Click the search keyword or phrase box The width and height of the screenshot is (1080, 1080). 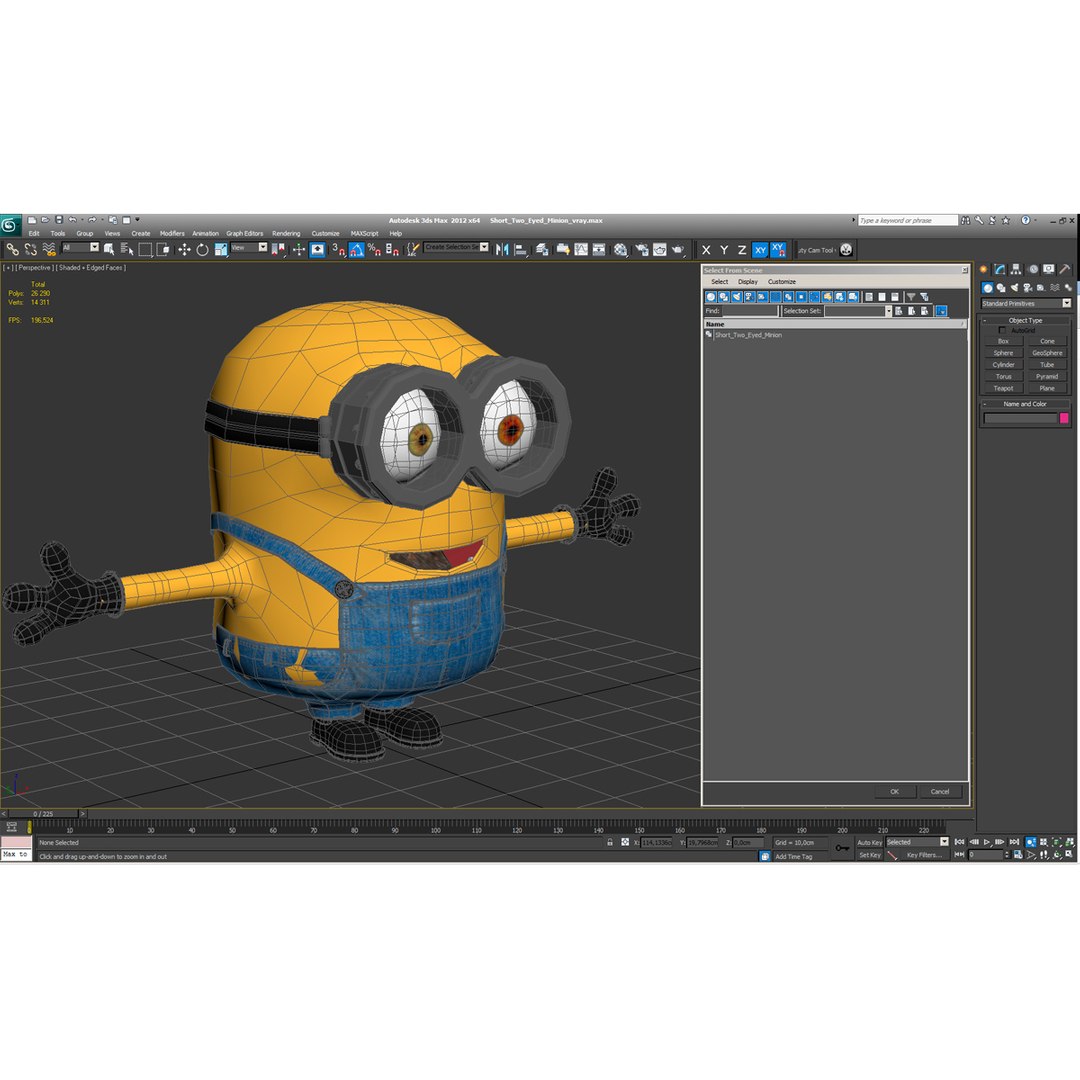pos(907,220)
